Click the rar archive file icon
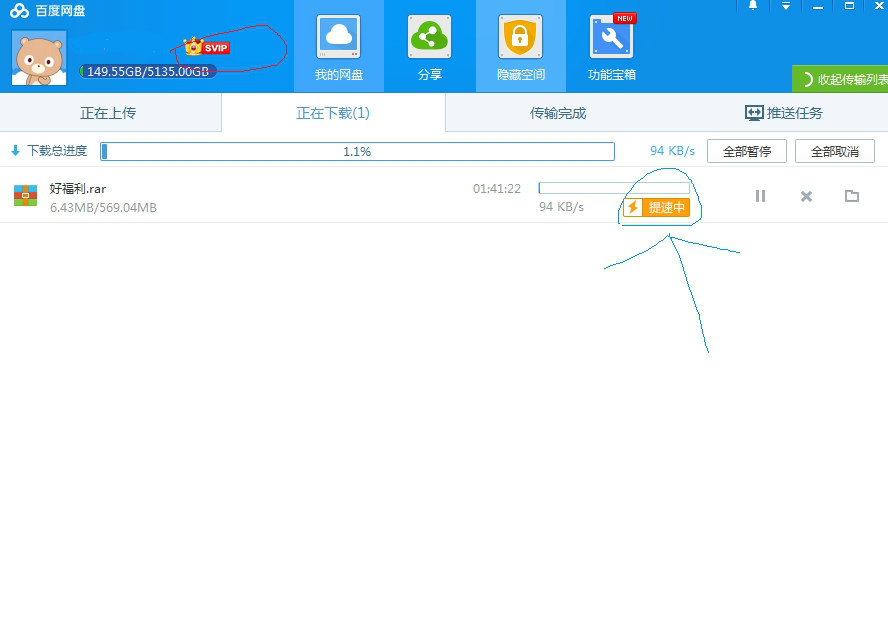Viewport: 888px width, 638px height. [x=25, y=195]
